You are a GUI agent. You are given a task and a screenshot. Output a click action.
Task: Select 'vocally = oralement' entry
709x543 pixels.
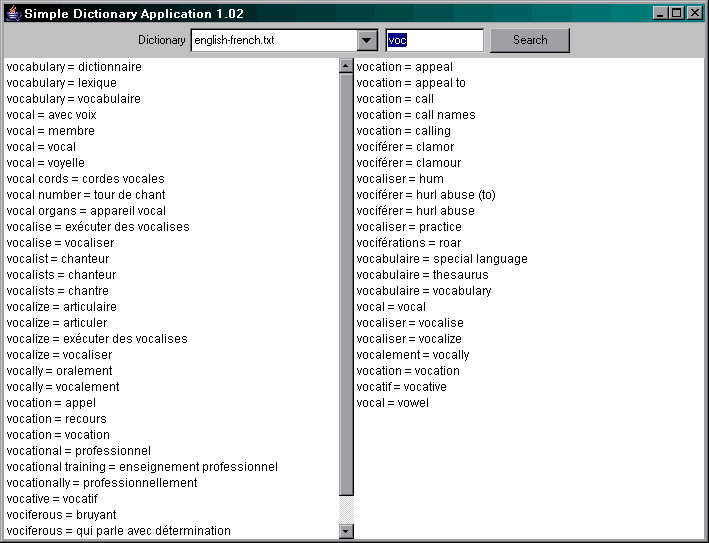[x=60, y=371]
